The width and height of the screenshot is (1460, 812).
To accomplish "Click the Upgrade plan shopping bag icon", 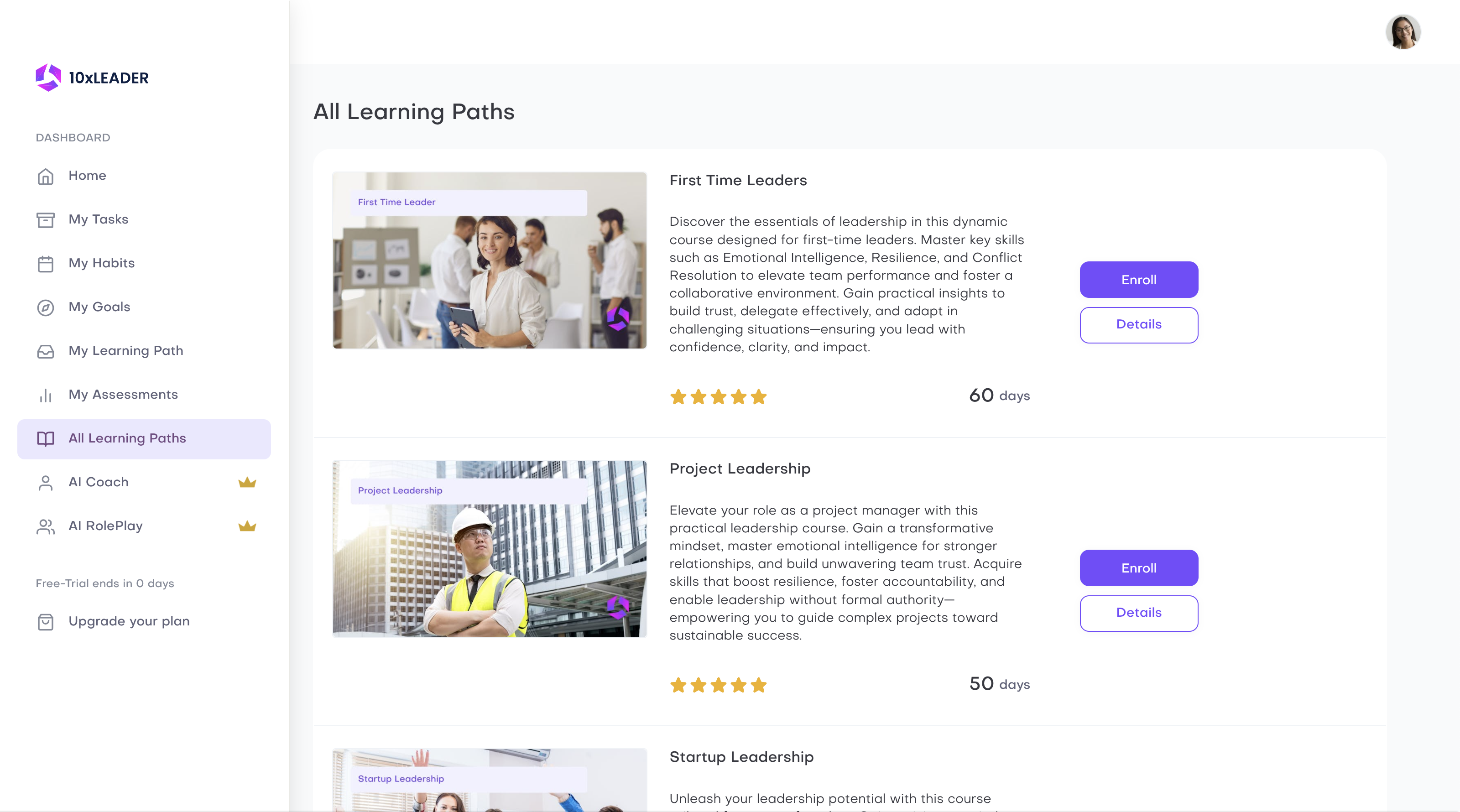I will (45, 622).
